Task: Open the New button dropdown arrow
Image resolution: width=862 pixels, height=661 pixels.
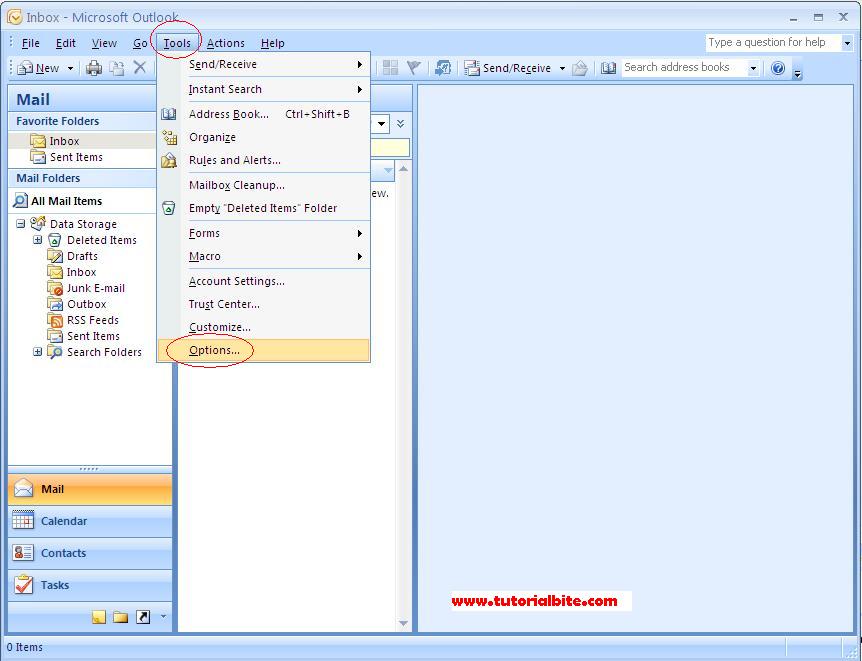Action: (x=71, y=68)
